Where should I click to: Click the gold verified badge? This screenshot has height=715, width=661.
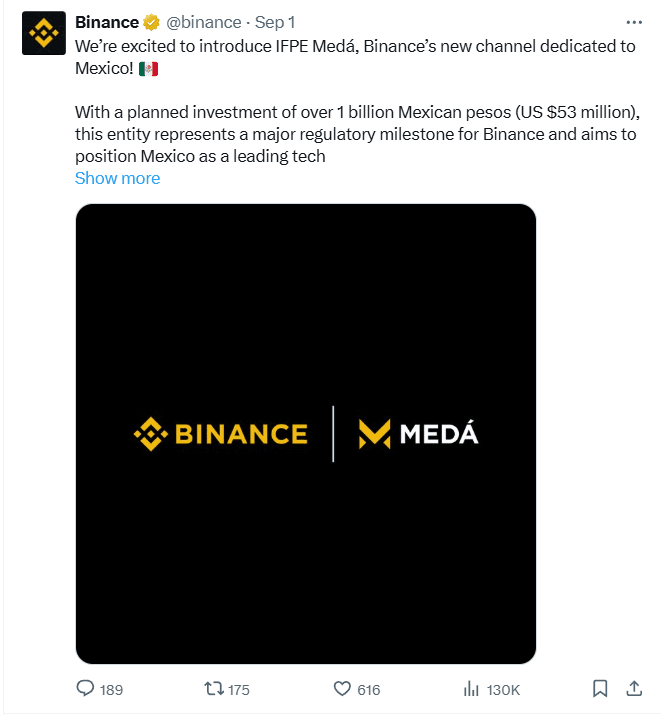153,22
